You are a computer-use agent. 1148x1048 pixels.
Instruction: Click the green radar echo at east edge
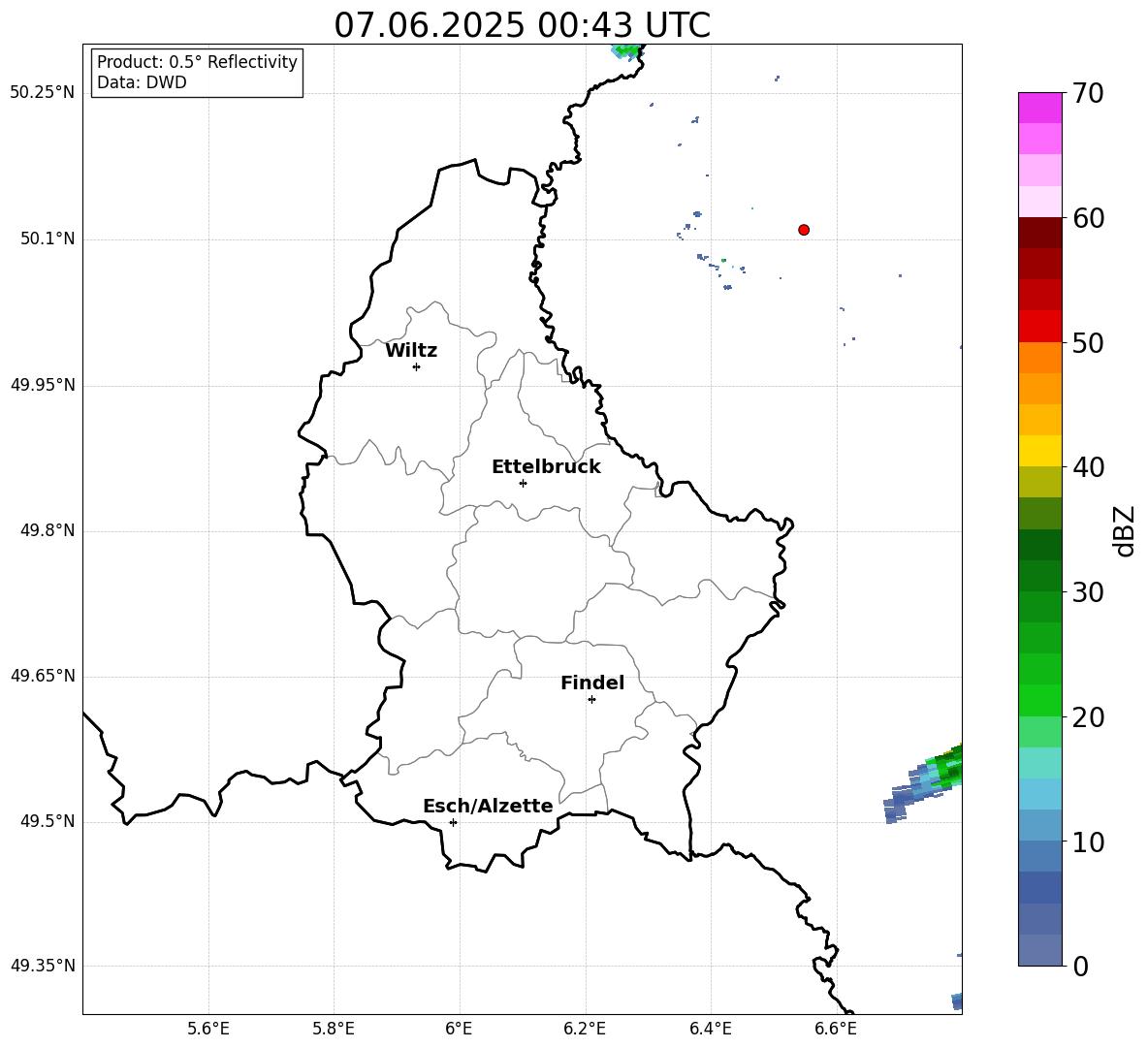(x=947, y=767)
